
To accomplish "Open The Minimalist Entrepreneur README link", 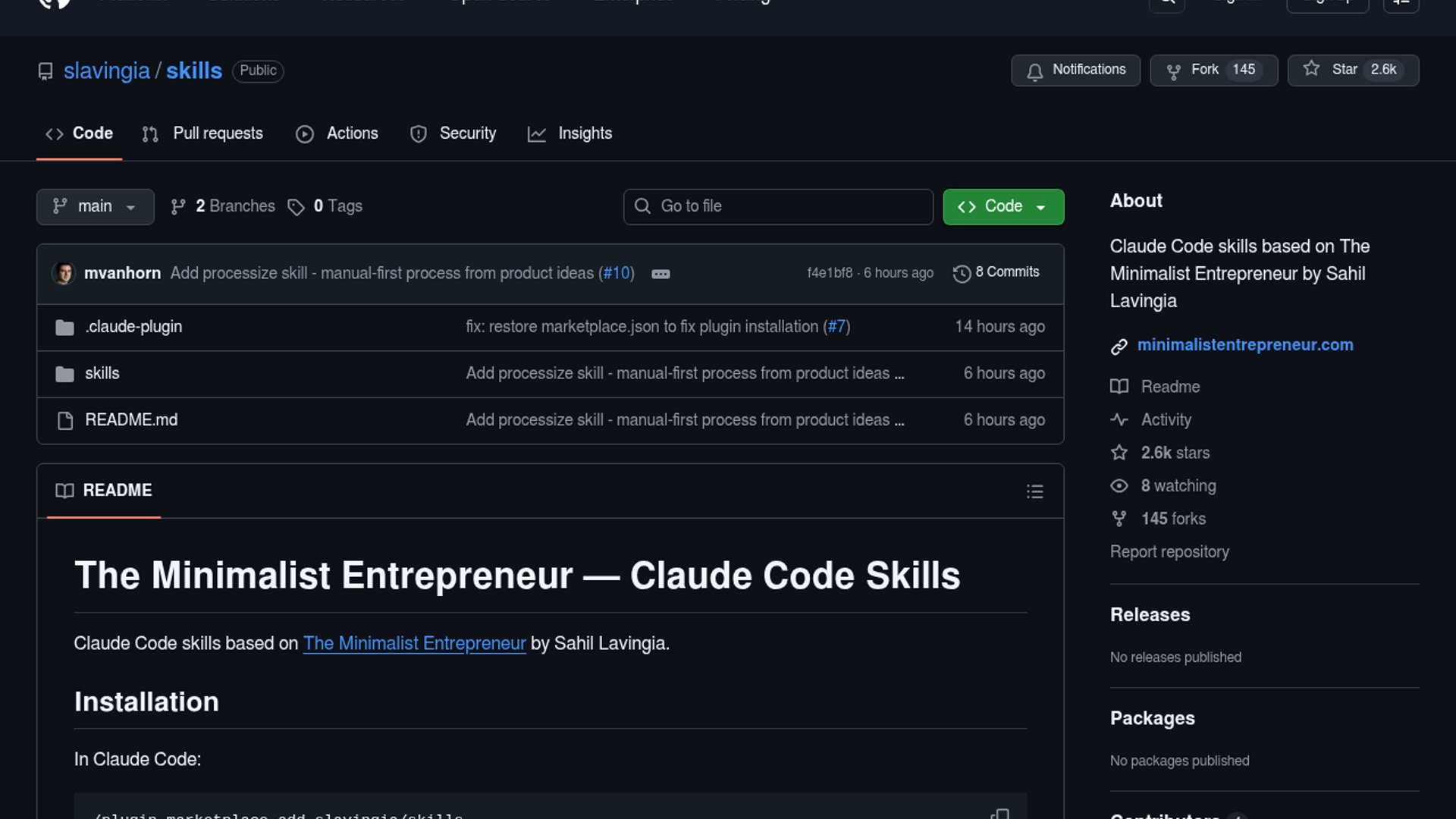I will 414,643.
